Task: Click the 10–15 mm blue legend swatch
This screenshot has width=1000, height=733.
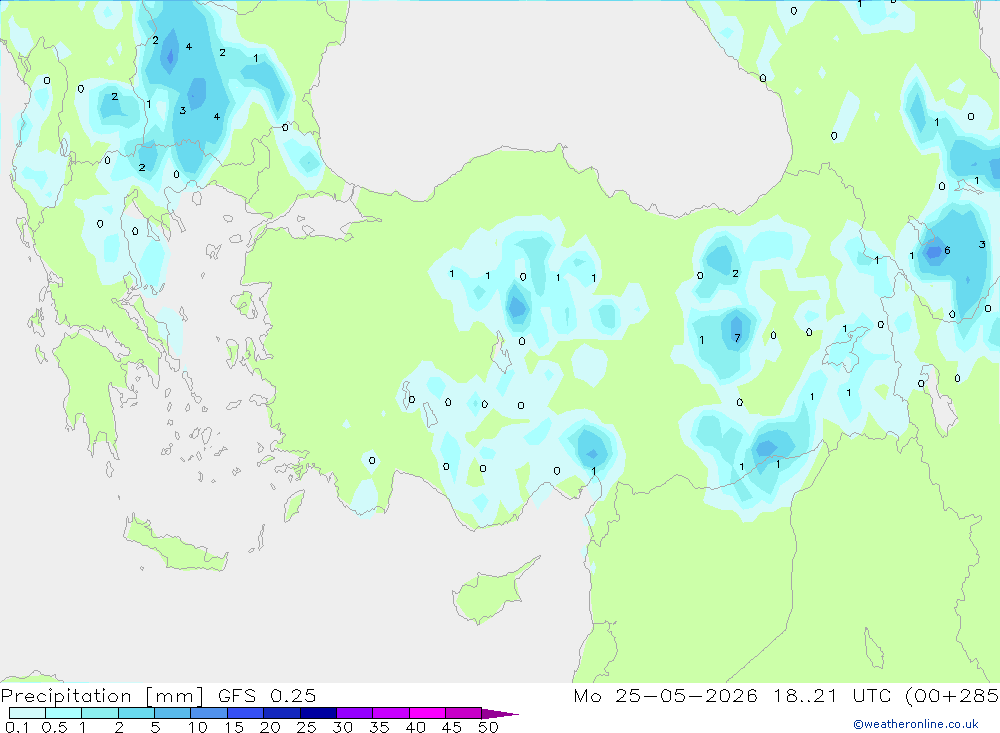Action: [x=209, y=713]
